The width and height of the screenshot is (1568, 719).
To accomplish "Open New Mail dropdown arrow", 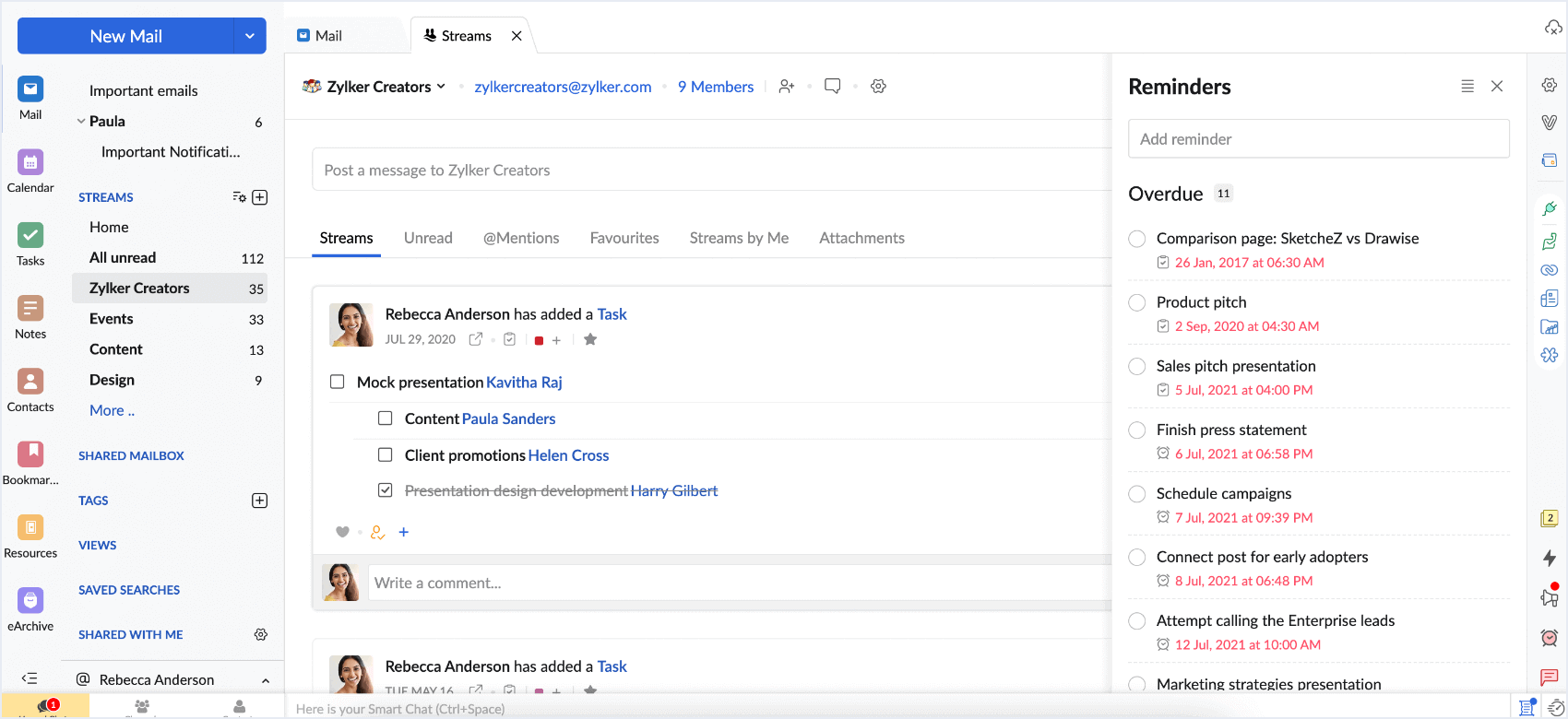I will (x=250, y=36).
